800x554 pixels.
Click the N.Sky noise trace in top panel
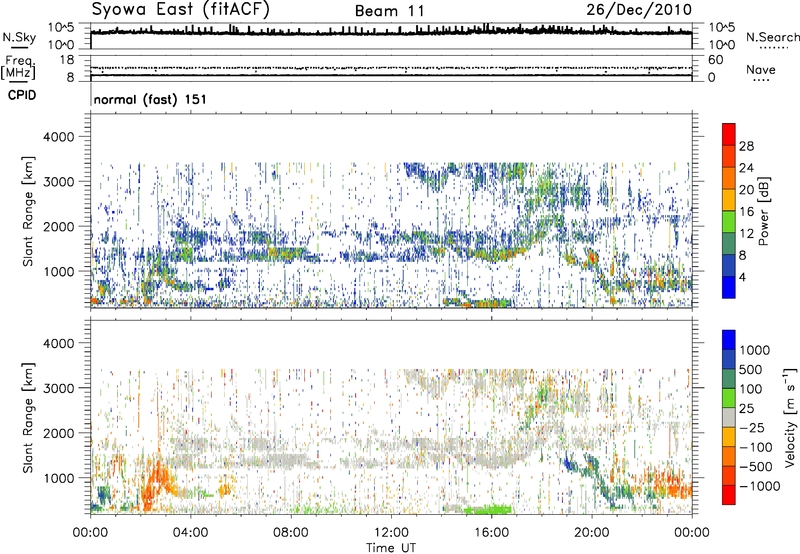click(391, 33)
